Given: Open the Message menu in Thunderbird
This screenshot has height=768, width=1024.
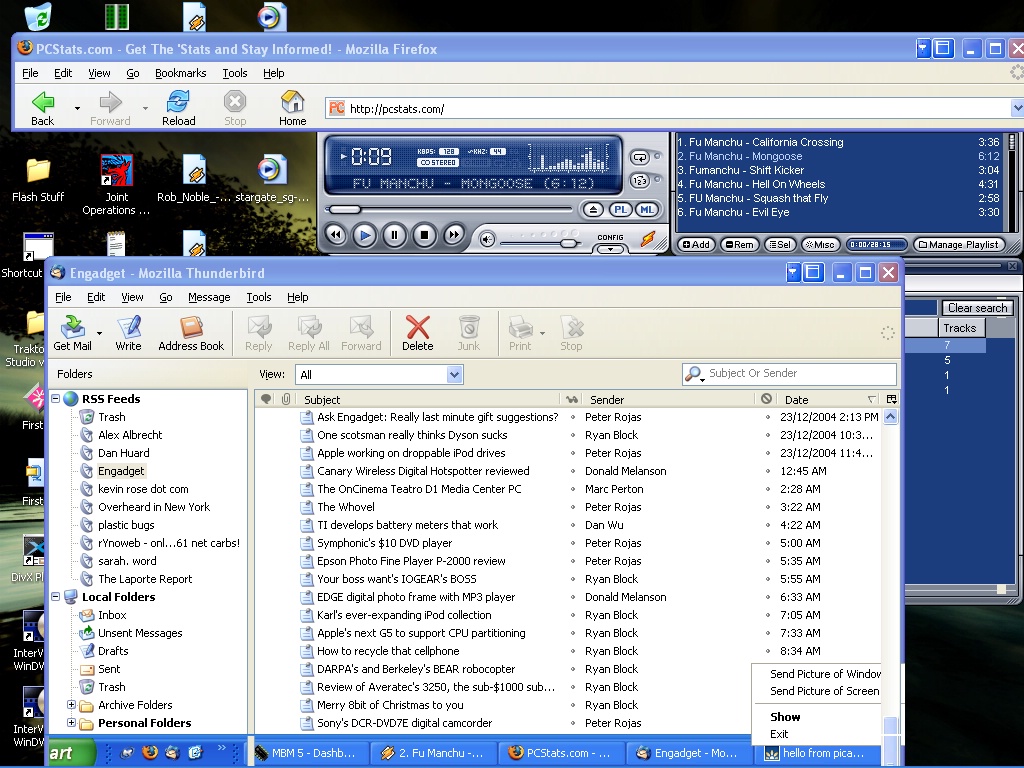Looking at the screenshot, I should pyautogui.click(x=209, y=297).
